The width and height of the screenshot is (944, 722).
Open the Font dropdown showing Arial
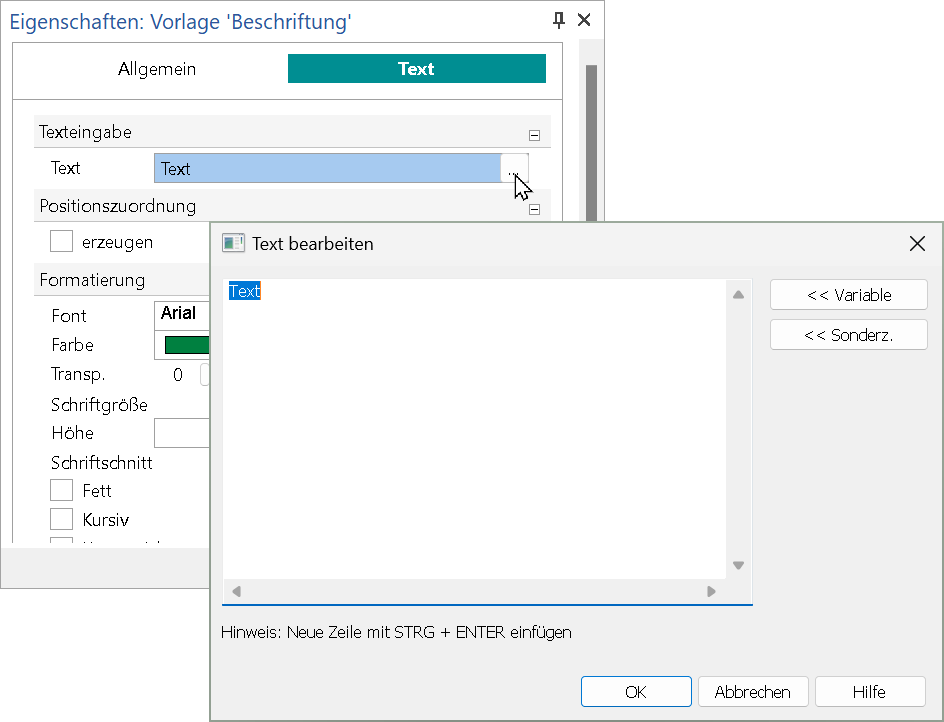pos(183,314)
